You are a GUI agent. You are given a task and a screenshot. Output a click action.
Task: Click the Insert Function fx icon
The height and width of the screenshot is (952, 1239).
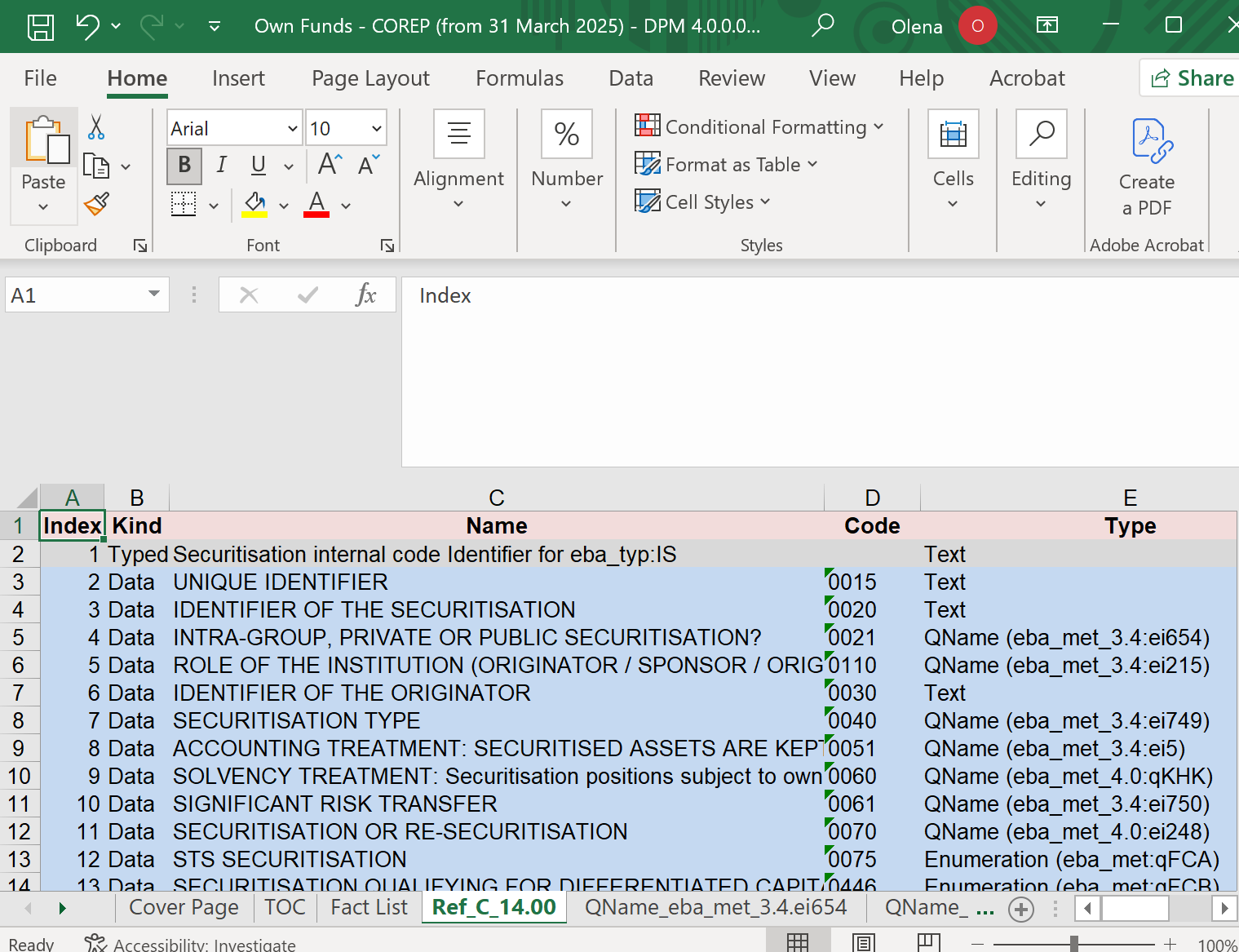click(365, 294)
